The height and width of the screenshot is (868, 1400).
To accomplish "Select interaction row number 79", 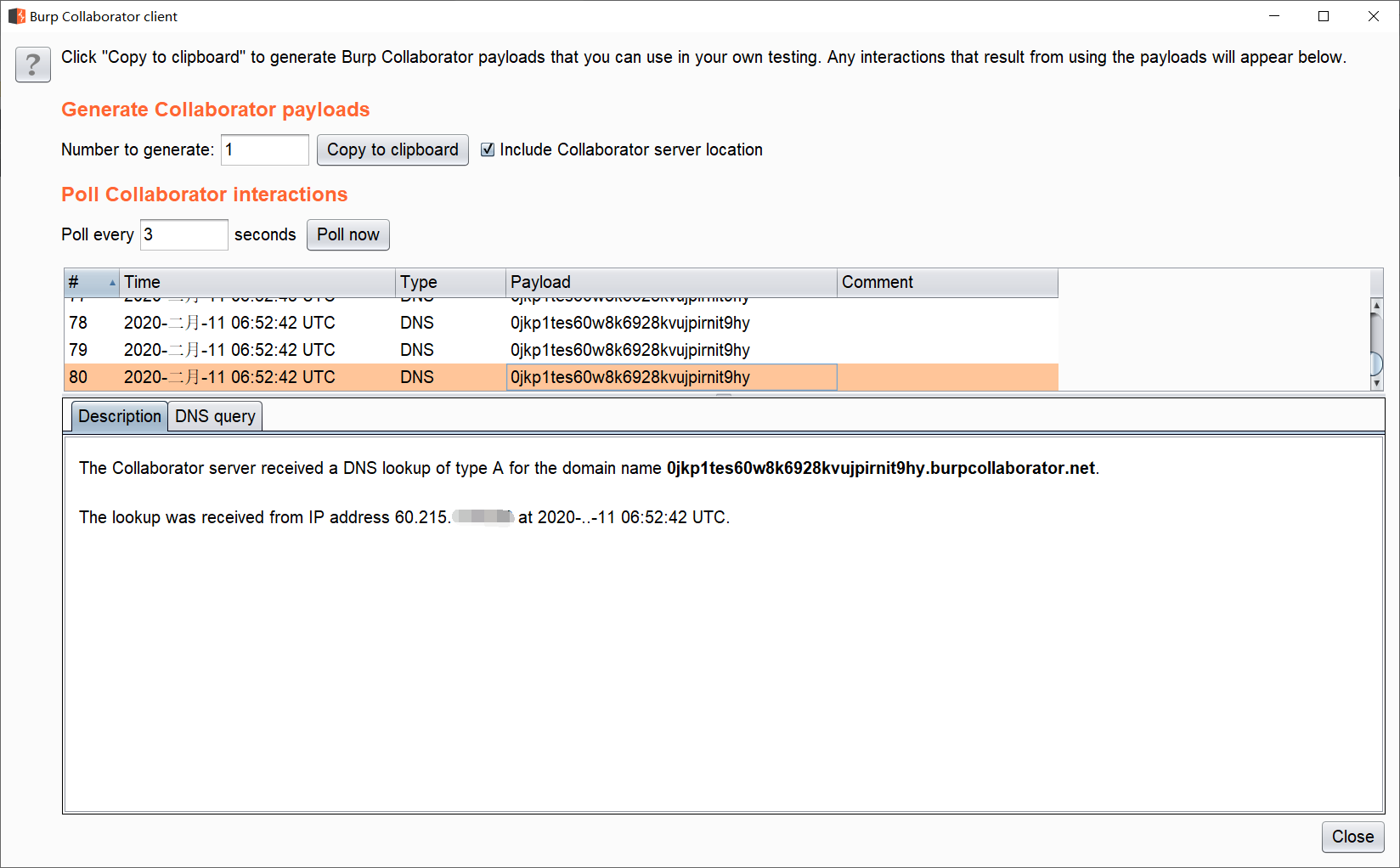I will 561,350.
